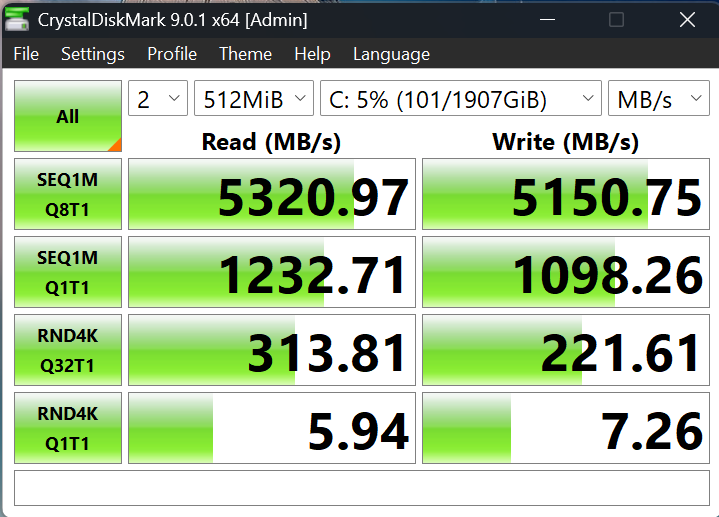This screenshot has width=719, height=517.
Task: Start all benchmarks with the All button
Action: point(68,116)
